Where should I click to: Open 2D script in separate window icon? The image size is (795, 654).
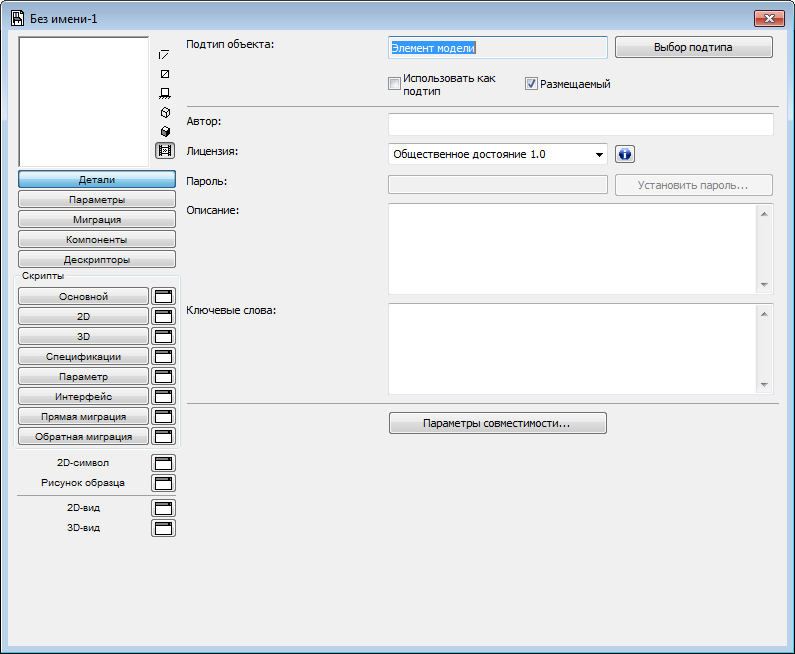(163, 316)
